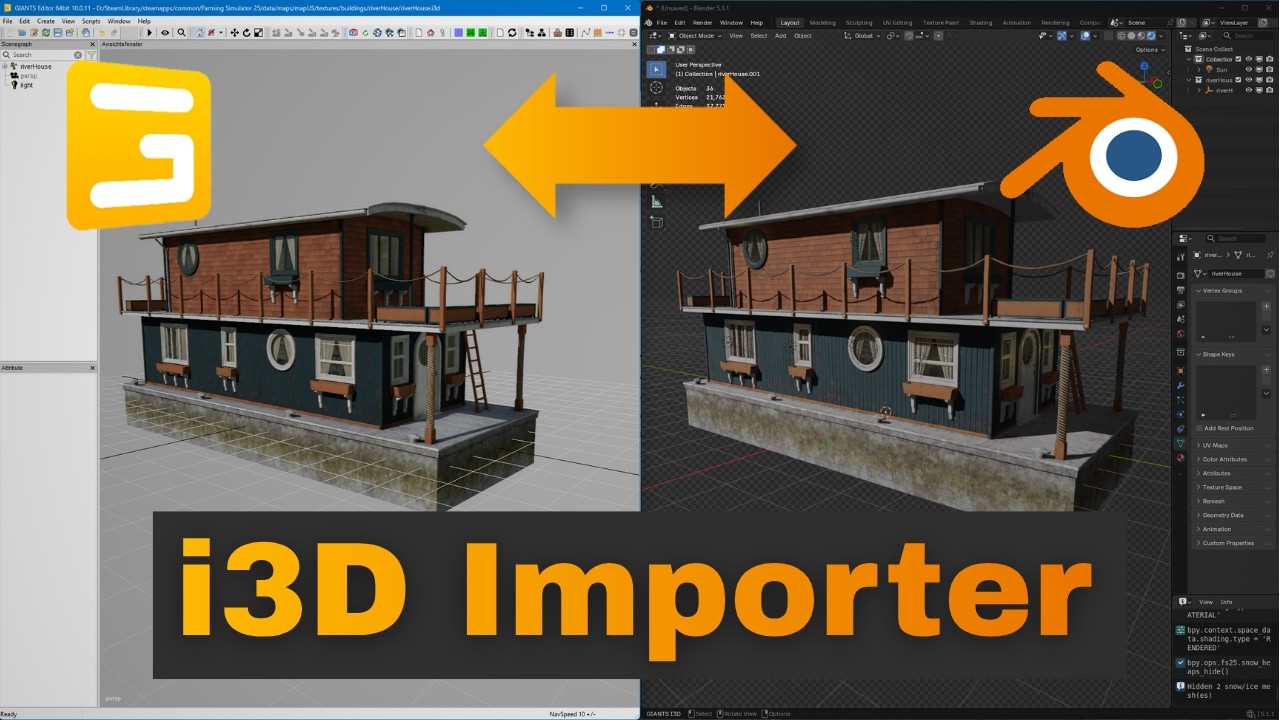Viewport: 1280px width, 720px height.
Task: Click the filter icon beside Scenegraph search
Action: pyautogui.click(x=91, y=55)
